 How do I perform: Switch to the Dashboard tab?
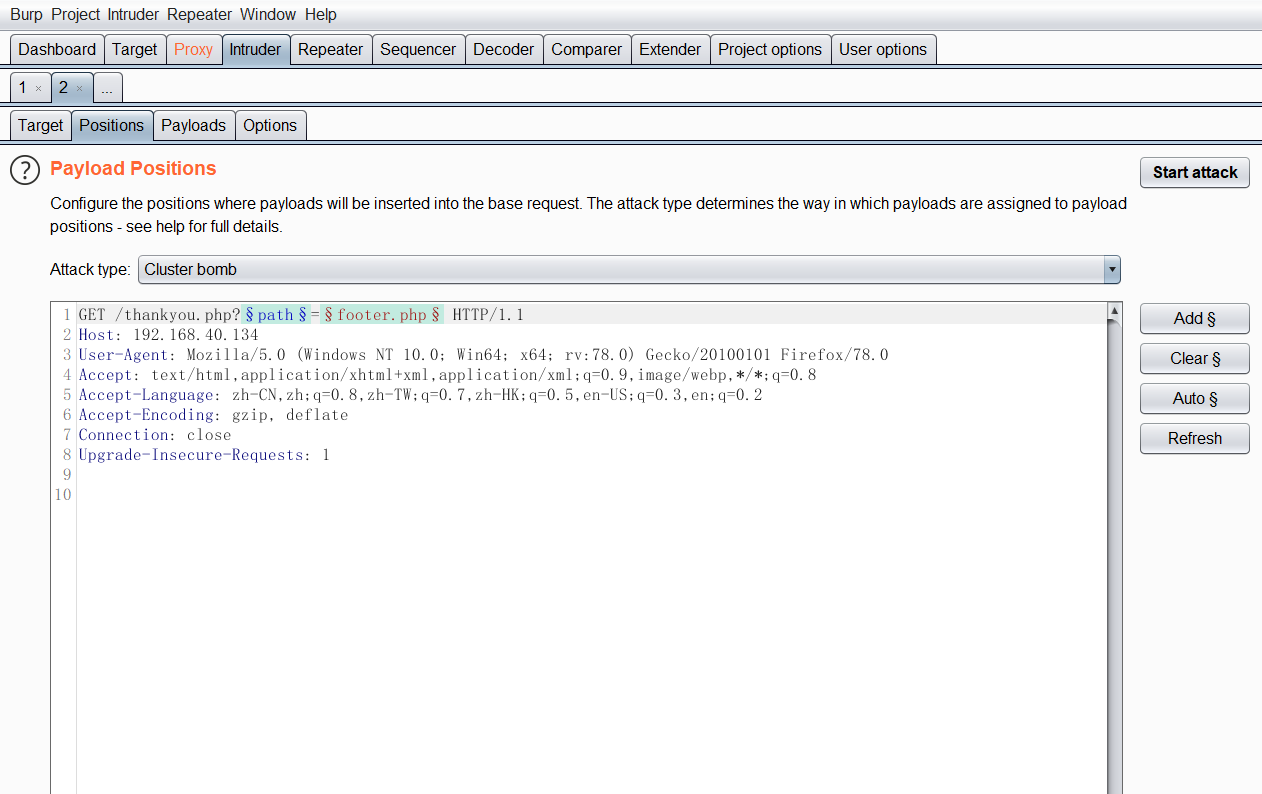(x=57, y=49)
